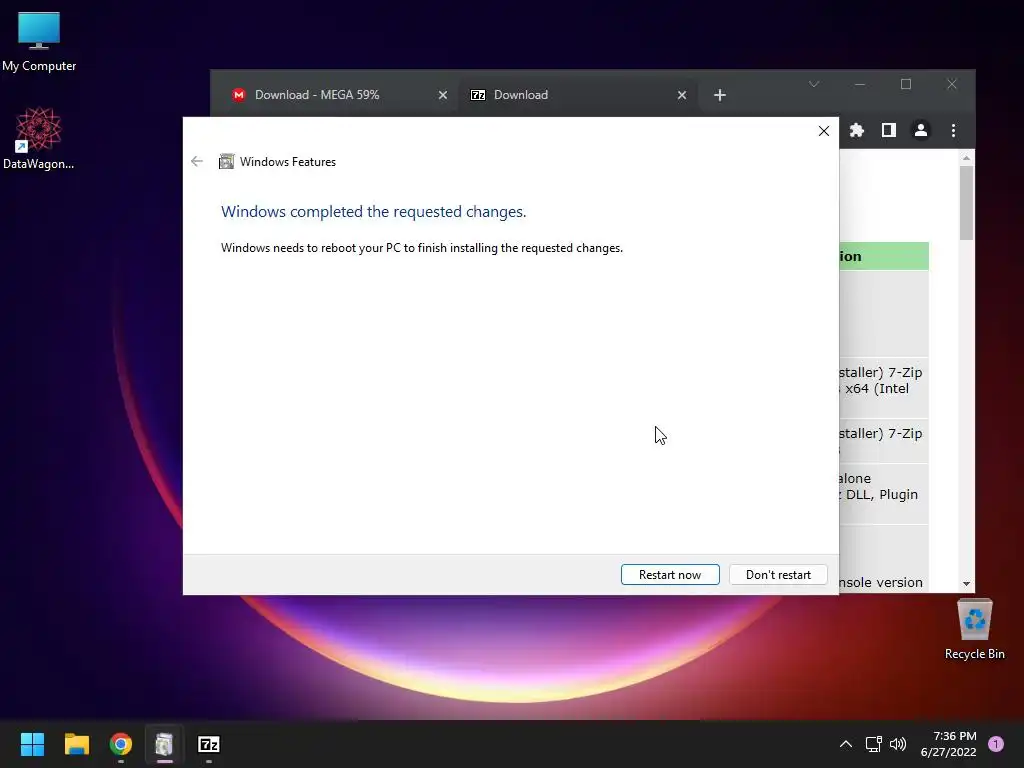Open Chrome three-dot menu
The image size is (1024, 768).
click(x=953, y=131)
